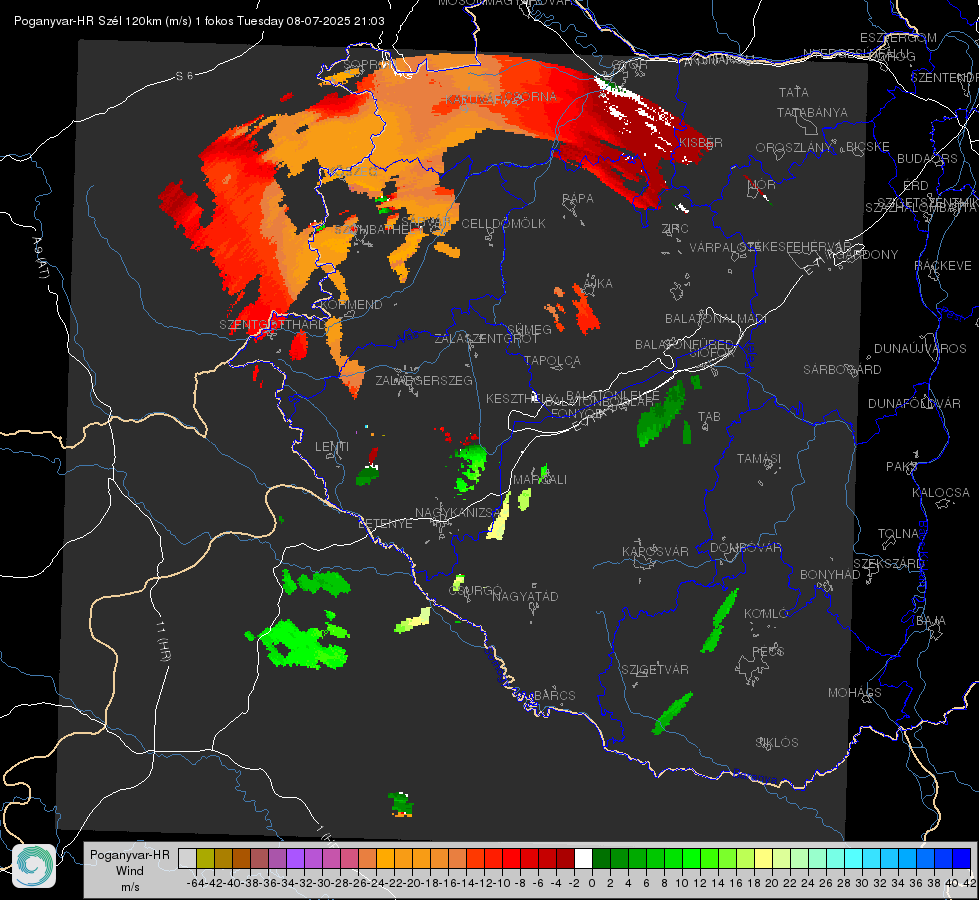Click the DOMBOVAR label
Screen dimensions: 979x900
tap(745, 548)
